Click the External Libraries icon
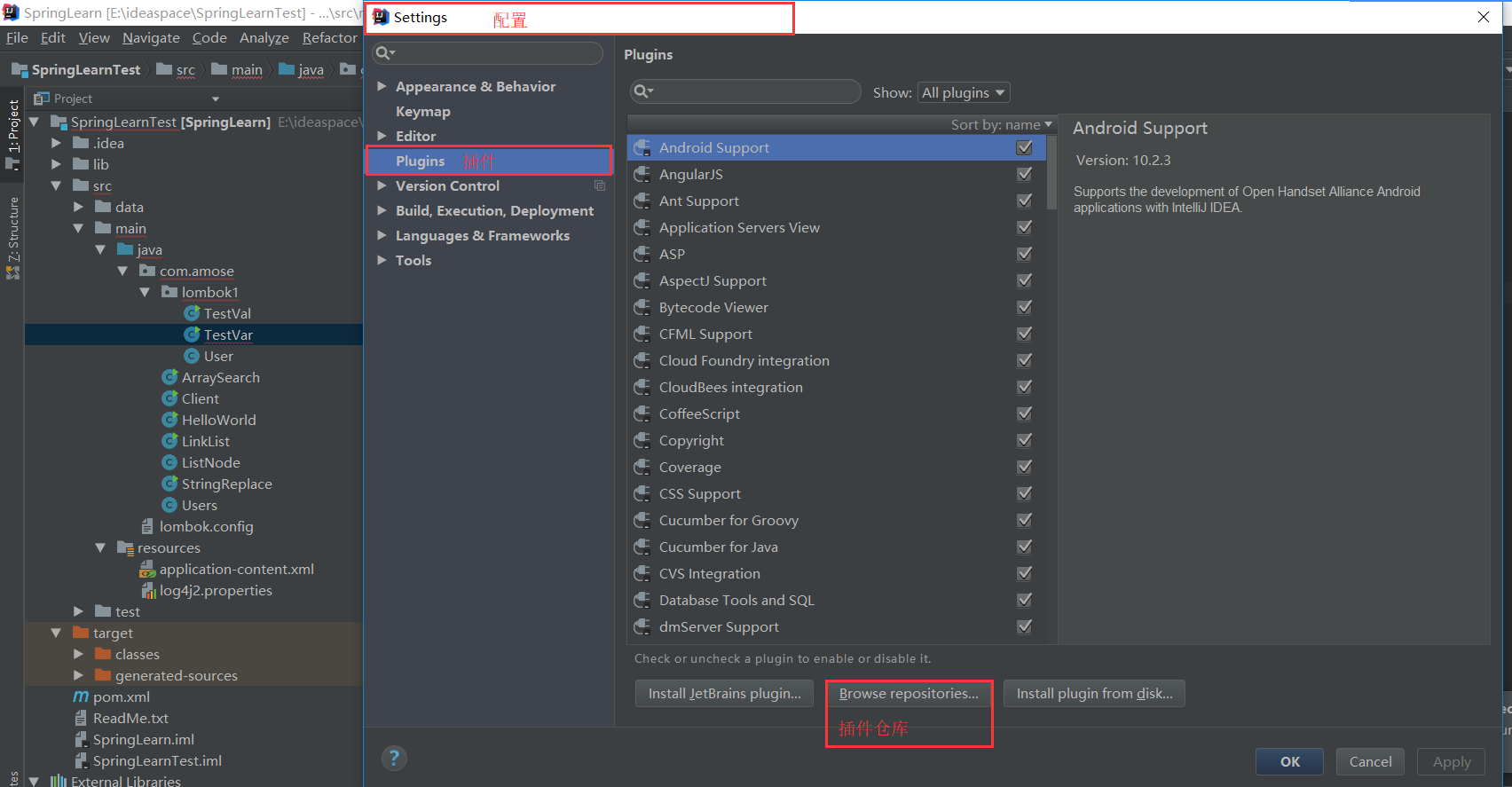 point(59,781)
